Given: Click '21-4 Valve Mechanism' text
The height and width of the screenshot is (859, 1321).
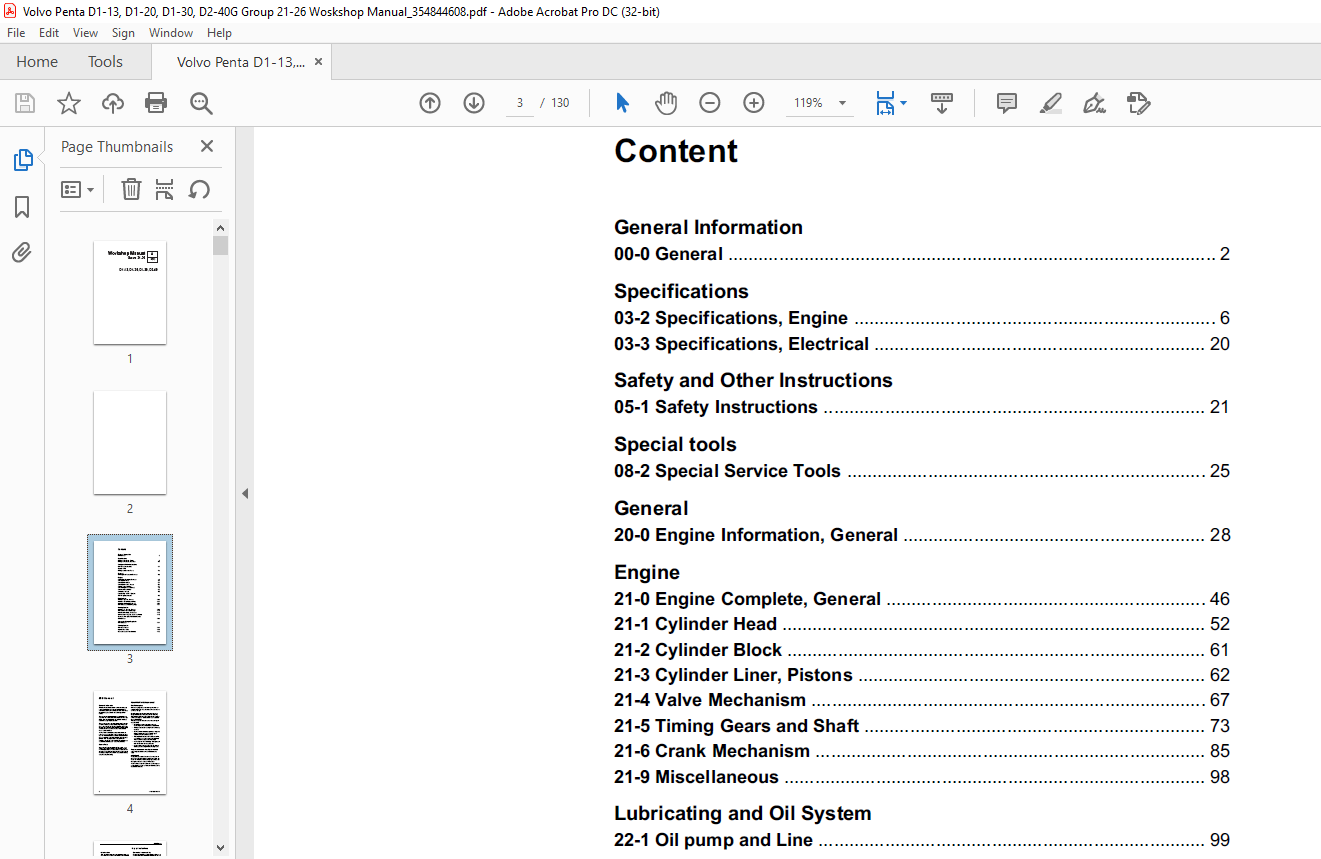Looking at the screenshot, I should click(x=710, y=700).
